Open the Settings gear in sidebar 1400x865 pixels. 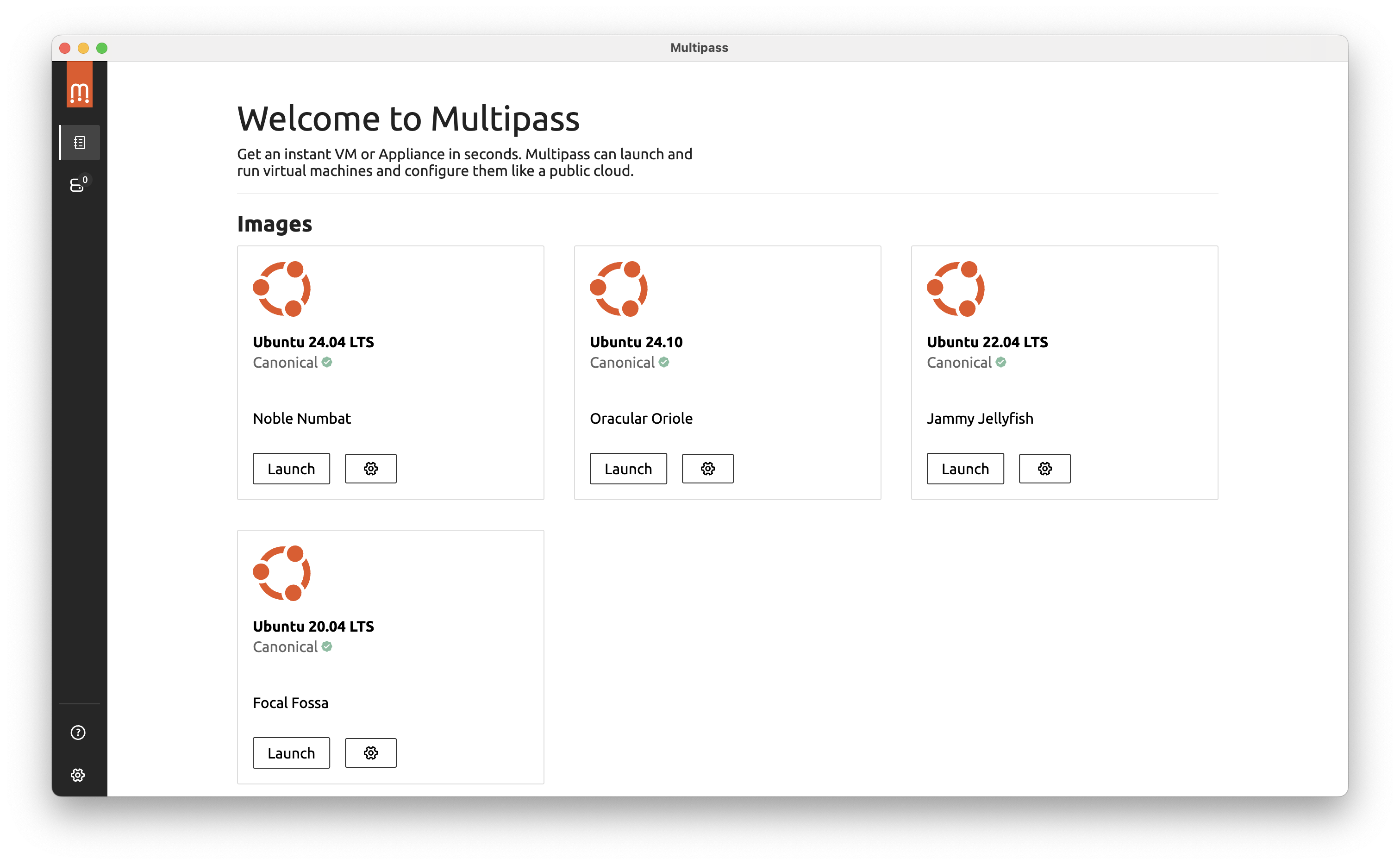(x=78, y=775)
